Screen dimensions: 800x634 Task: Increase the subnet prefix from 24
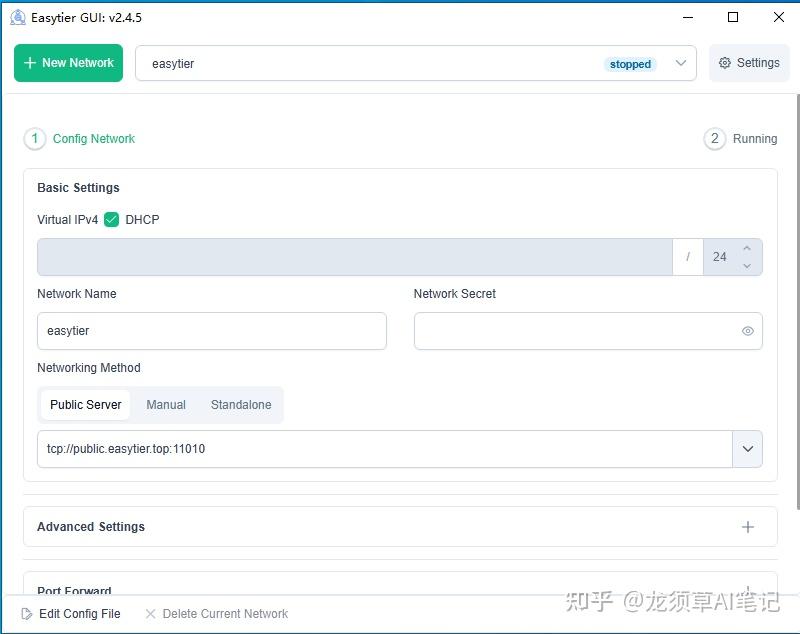(x=747, y=248)
